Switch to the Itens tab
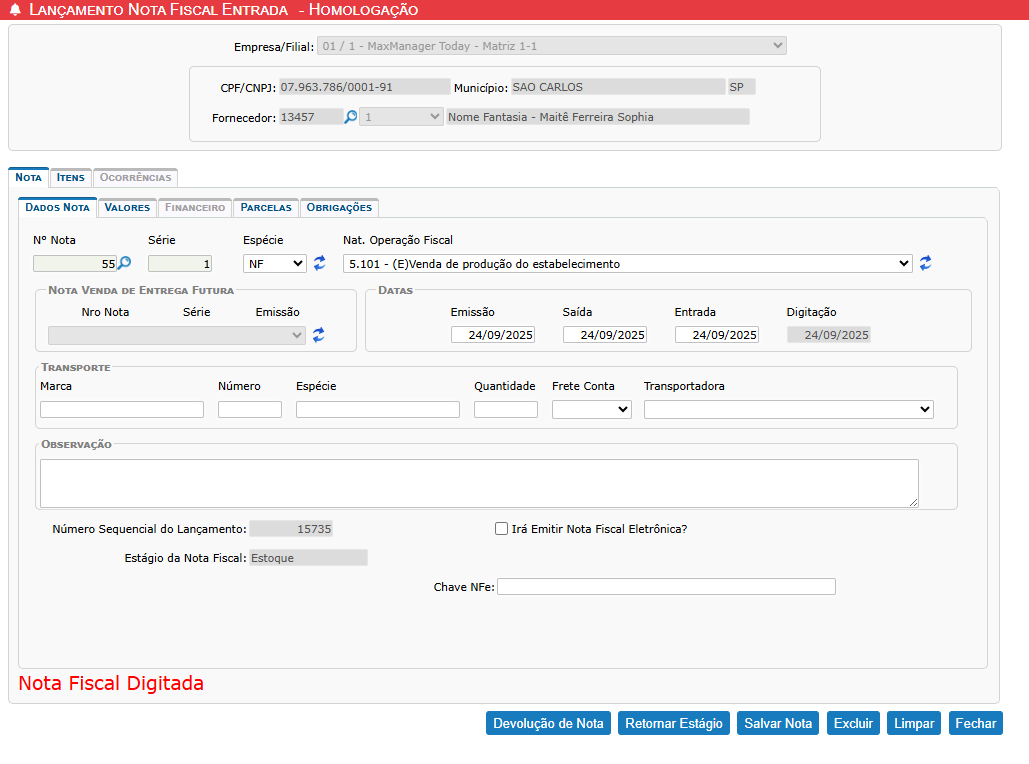 click(71, 178)
